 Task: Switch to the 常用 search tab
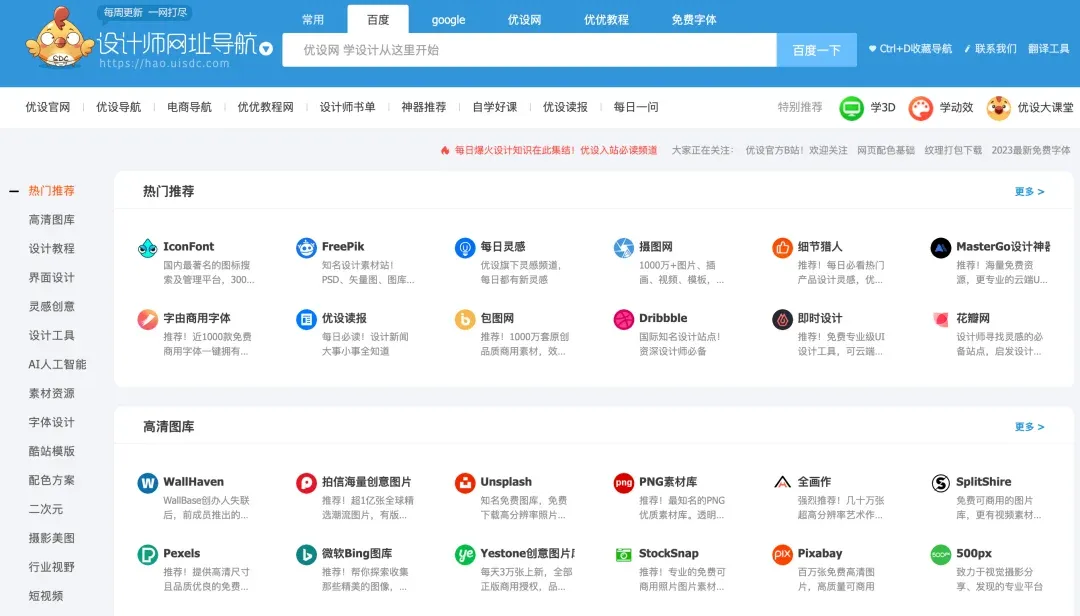[x=313, y=19]
